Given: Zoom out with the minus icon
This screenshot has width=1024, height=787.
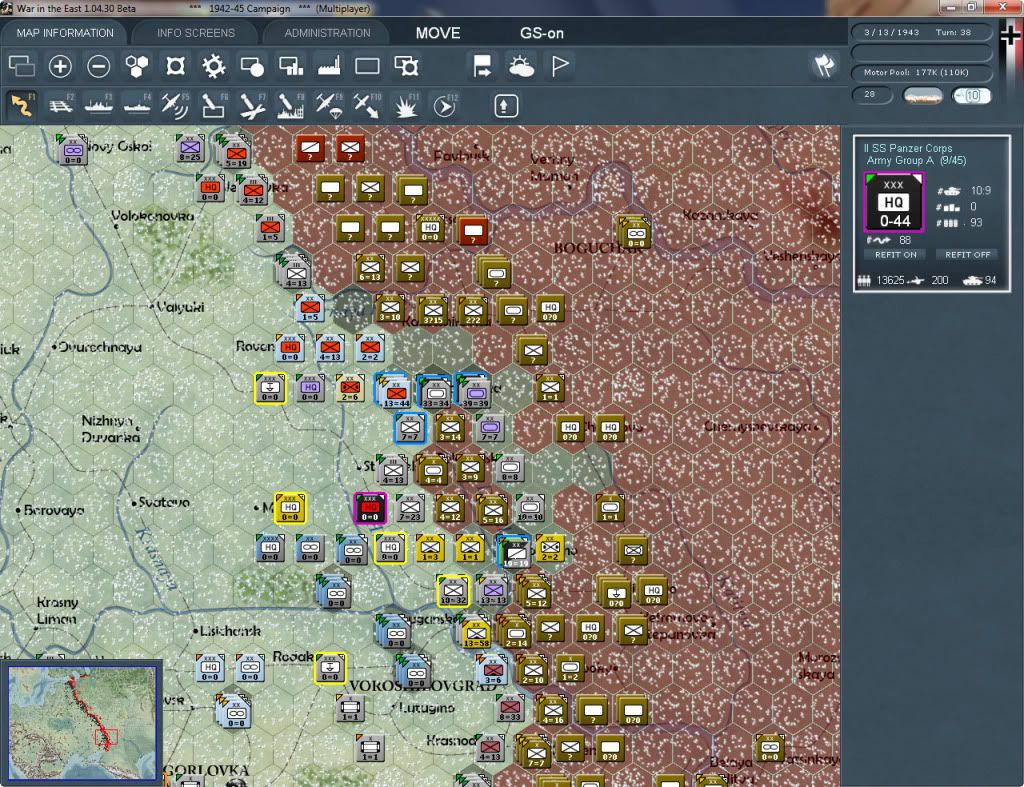Looking at the screenshot, I should point(99,66).
